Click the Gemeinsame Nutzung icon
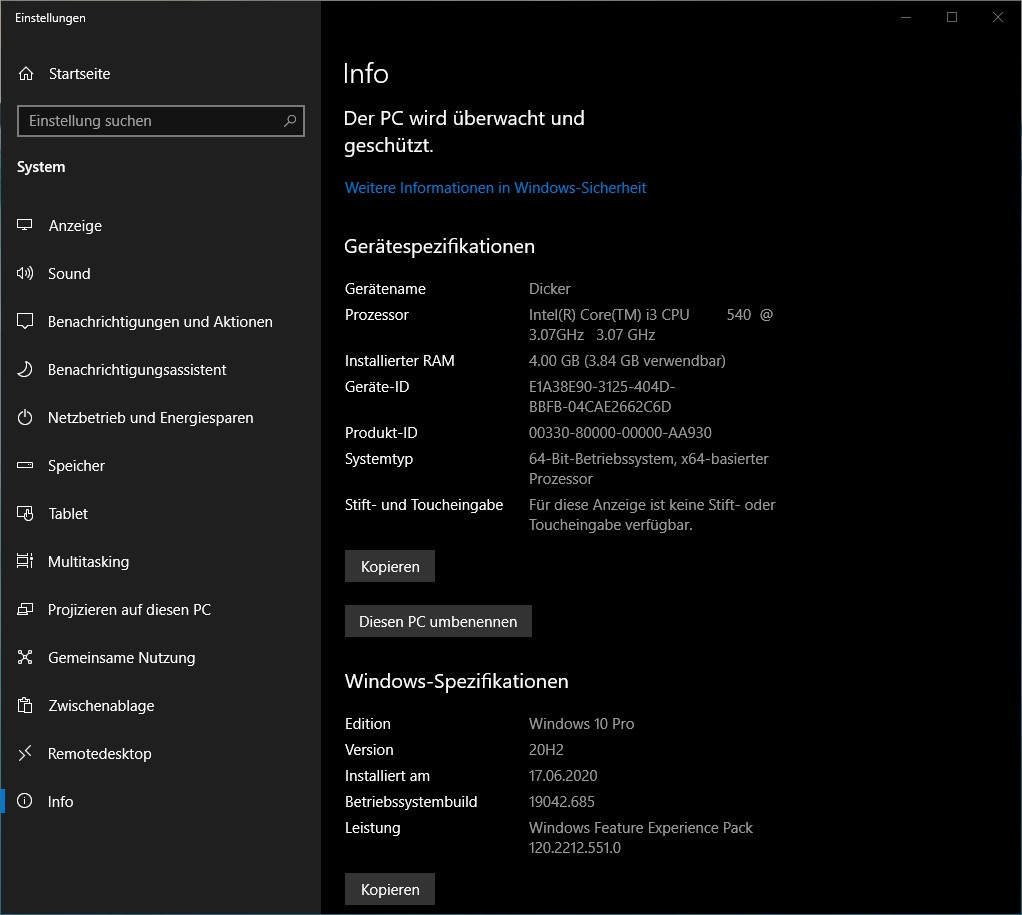 tap(25, 657)
